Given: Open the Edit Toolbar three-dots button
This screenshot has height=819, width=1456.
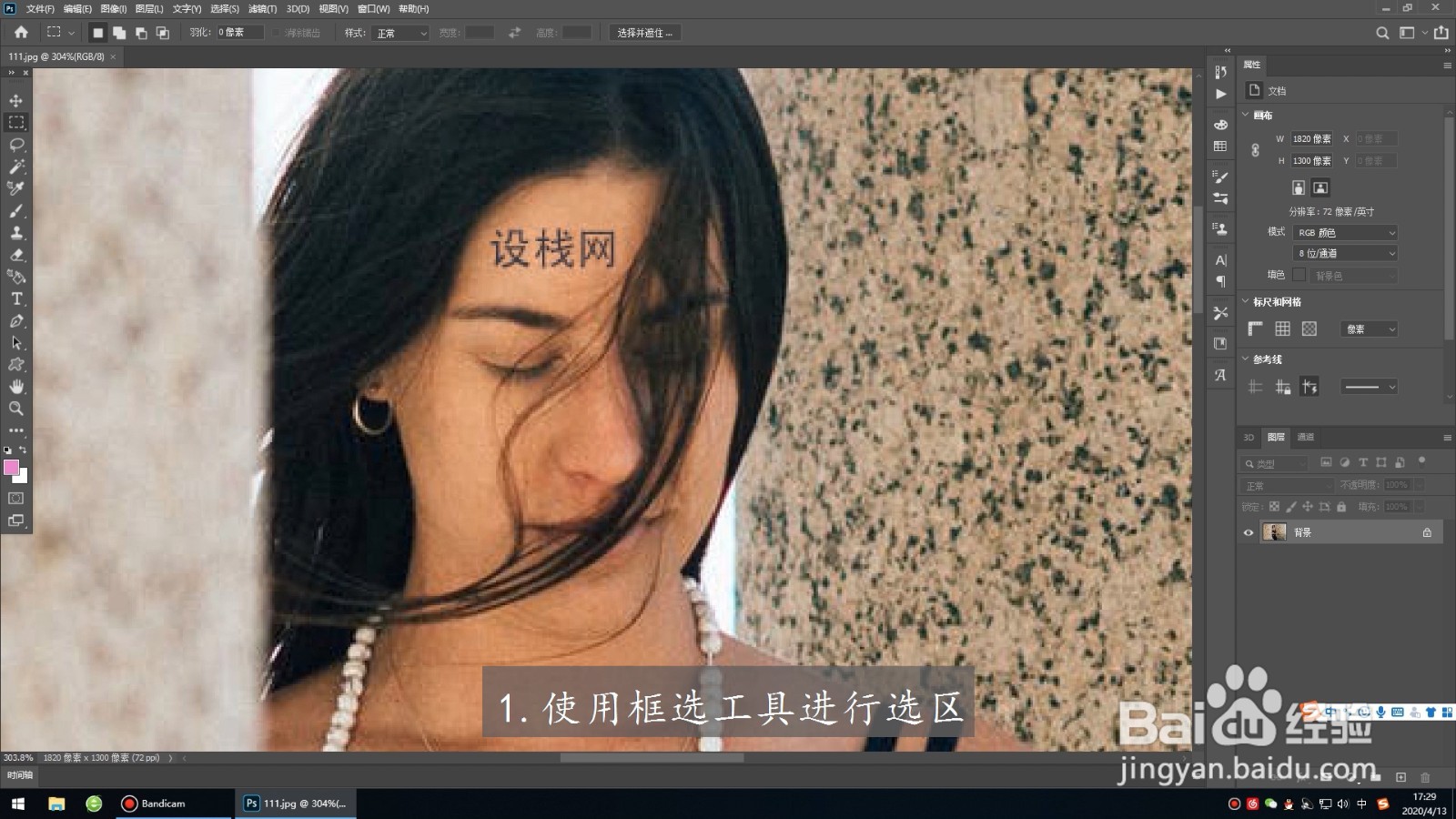Looking at the screenshot, I should click(16, 430).
